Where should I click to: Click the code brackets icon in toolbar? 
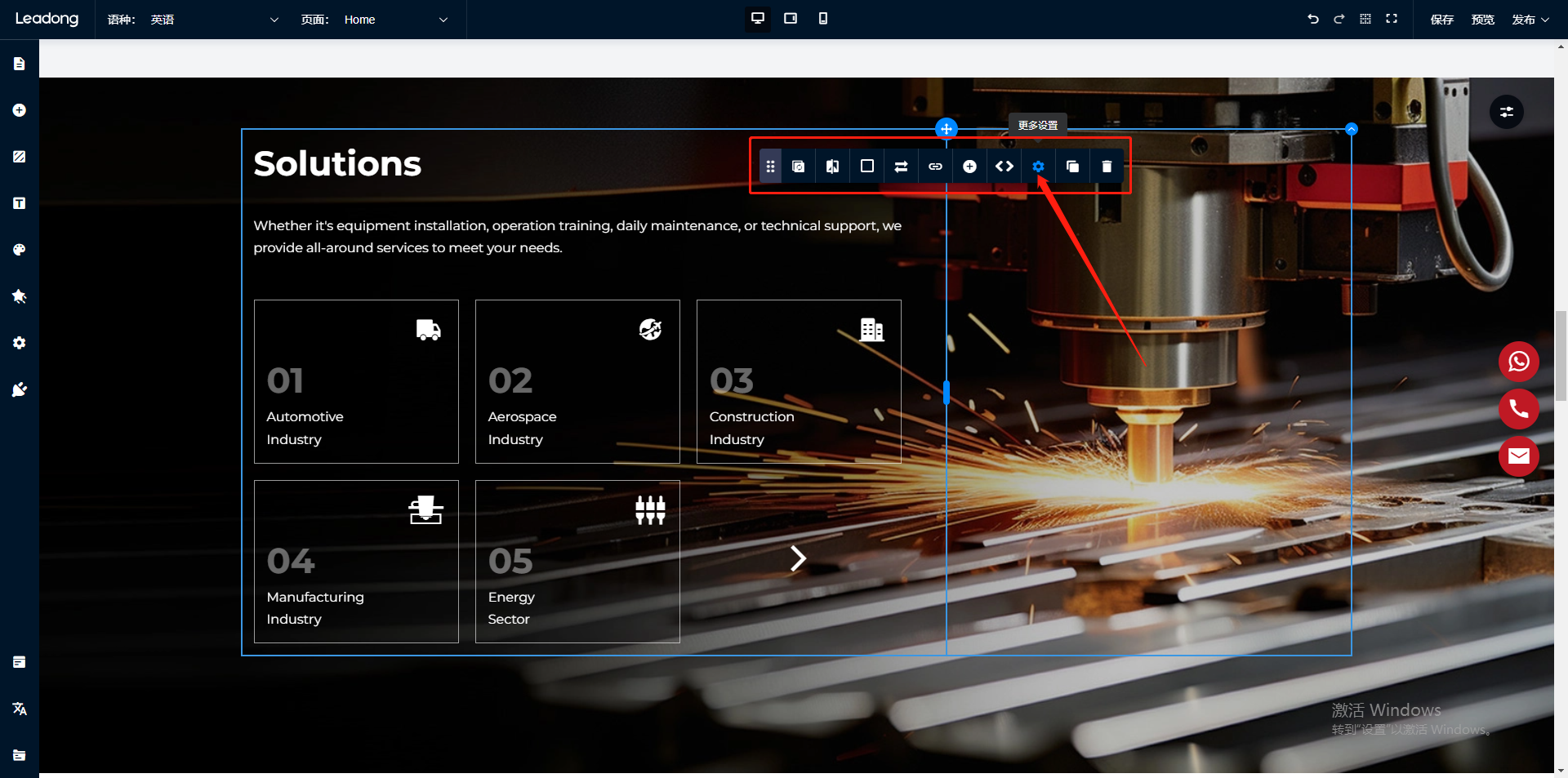(x=1004, y=167)
